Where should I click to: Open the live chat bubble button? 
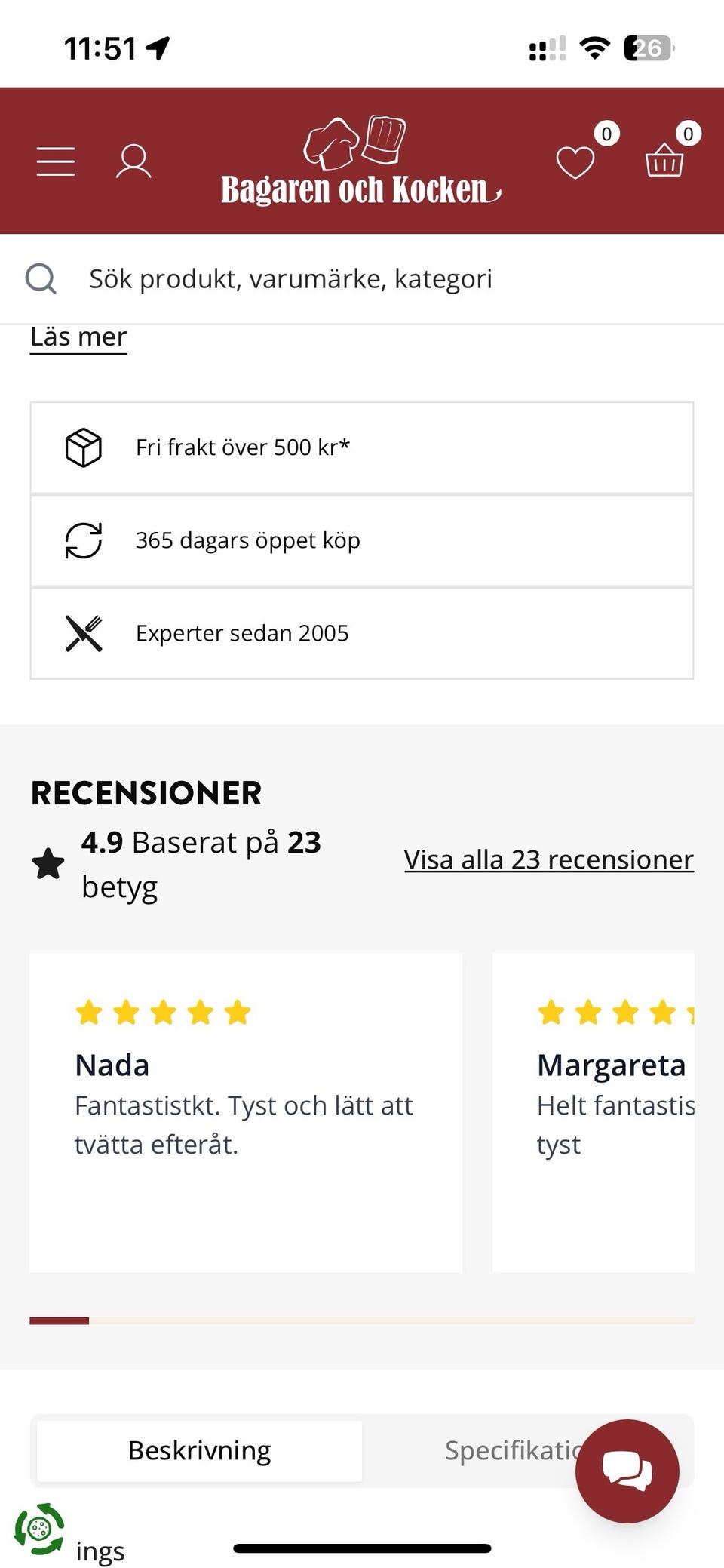[627, 1471]
